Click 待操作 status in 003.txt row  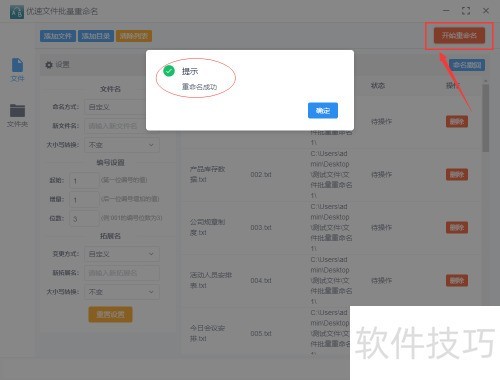click(x=381, y=228)
